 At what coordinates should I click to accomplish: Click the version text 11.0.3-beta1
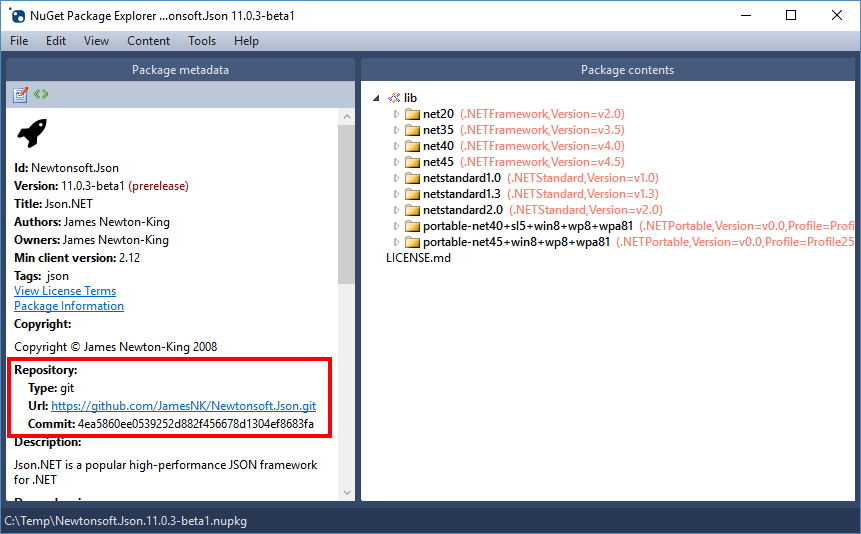point(93,186)
